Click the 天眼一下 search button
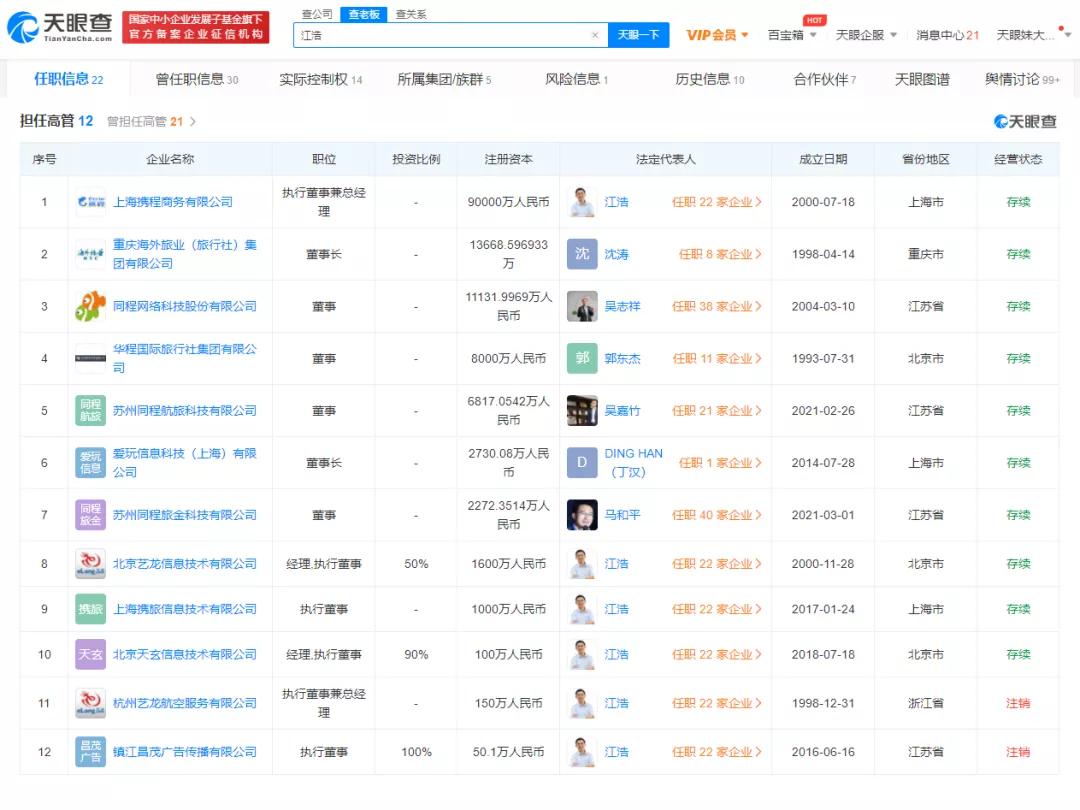This screenshot has width=1080, height=810. coord(639,33)
